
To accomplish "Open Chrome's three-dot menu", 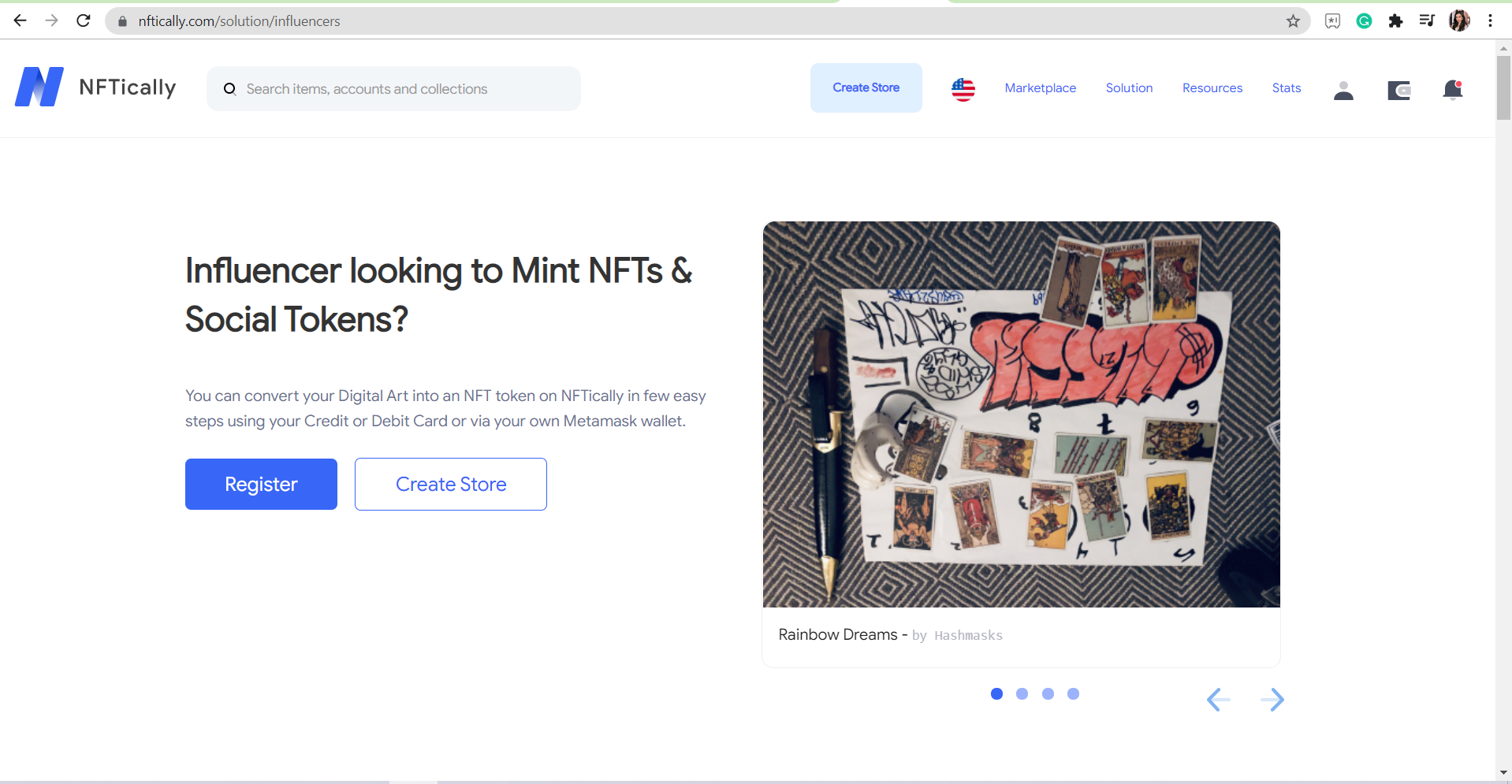I will [x=1490, y=21].
